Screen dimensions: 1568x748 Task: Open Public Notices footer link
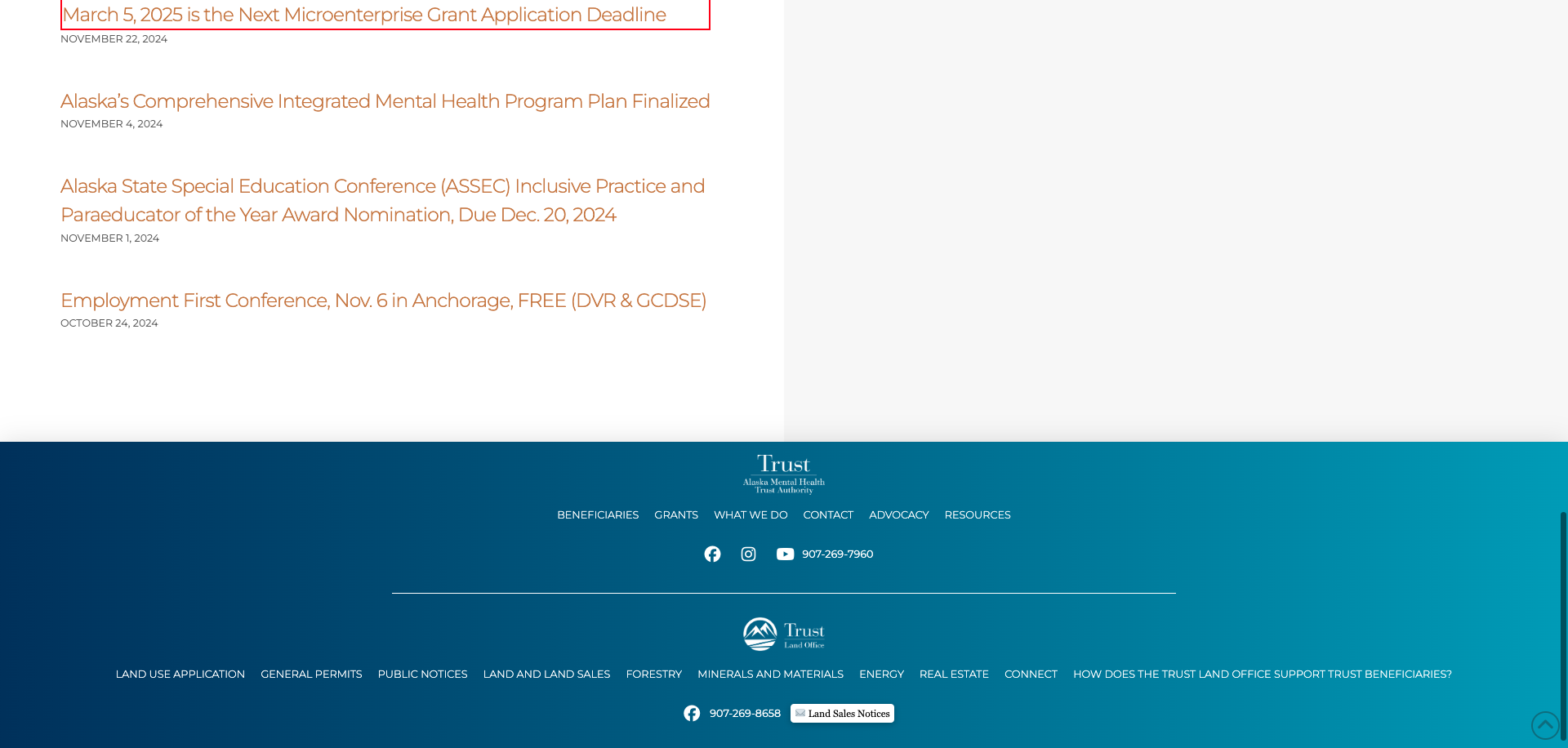pyautogui.click(x=422, y=675)
